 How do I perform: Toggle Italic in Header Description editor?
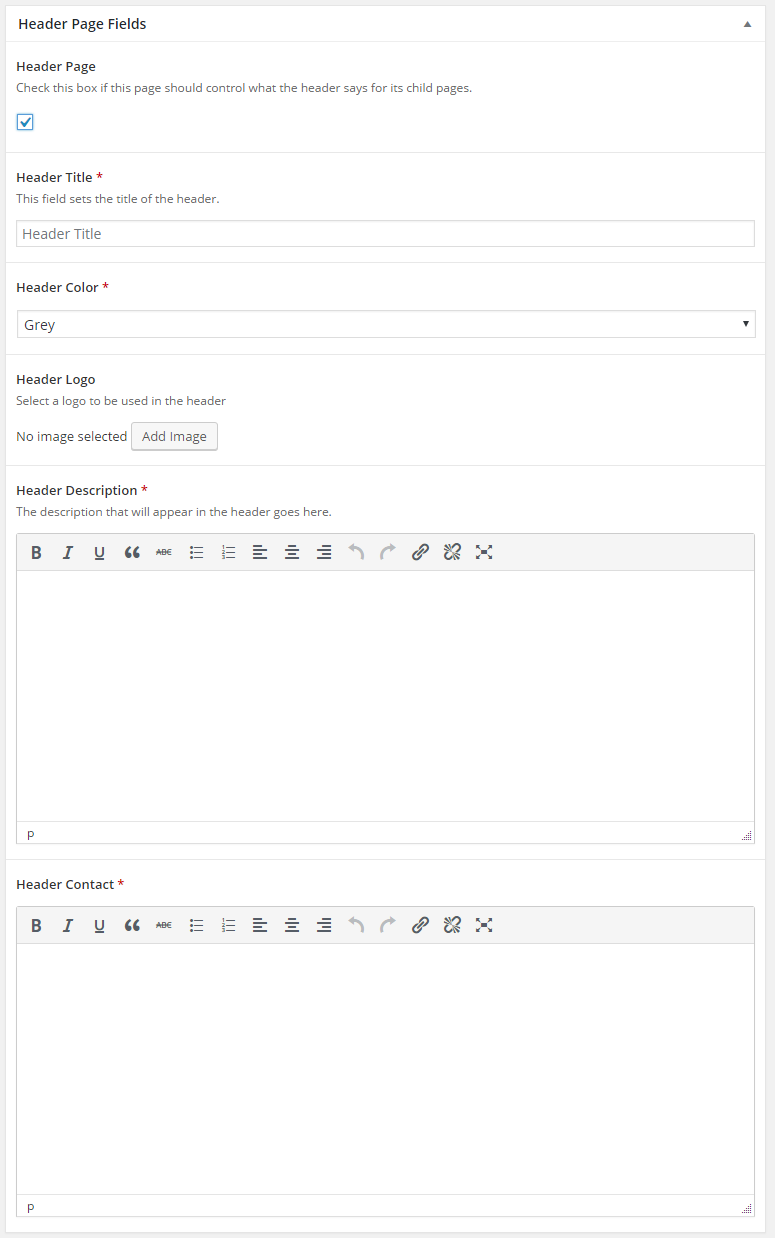pyautogui.click(x=68, y=552)
